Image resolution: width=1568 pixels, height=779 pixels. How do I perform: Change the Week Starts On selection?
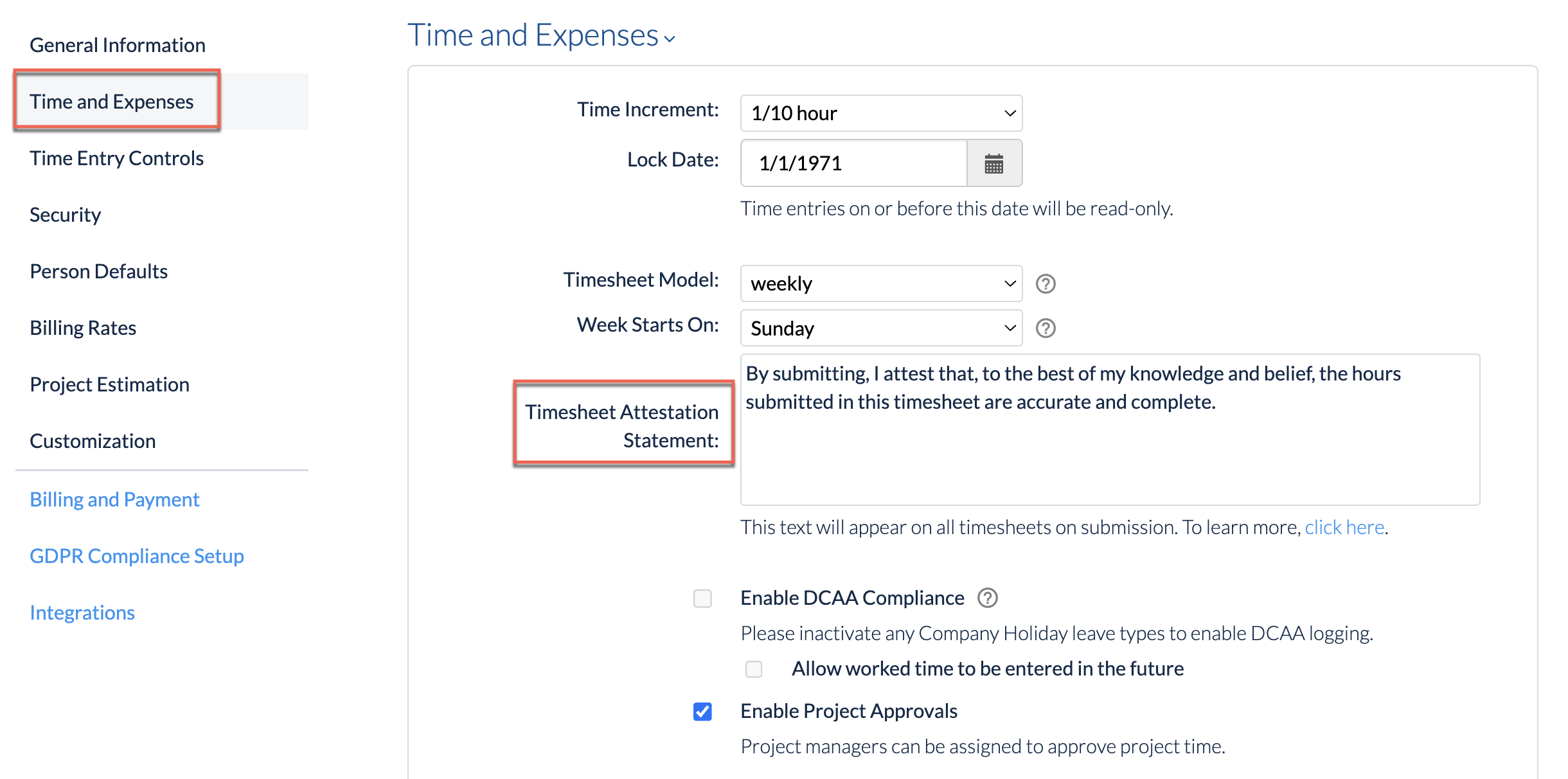tap(880, 328)
